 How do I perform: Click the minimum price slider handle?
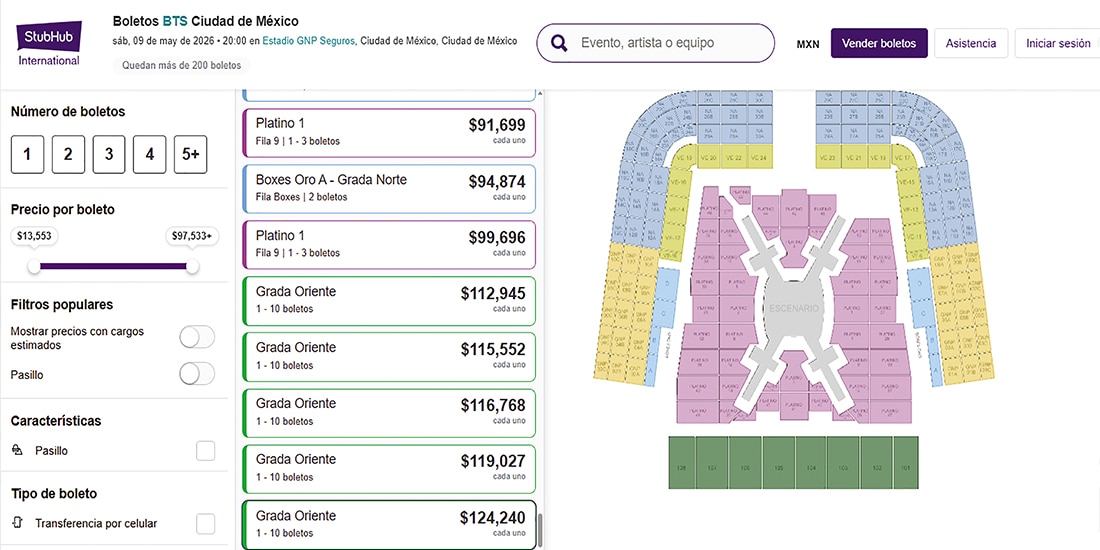pyautogui.click(x=34, y=266)
